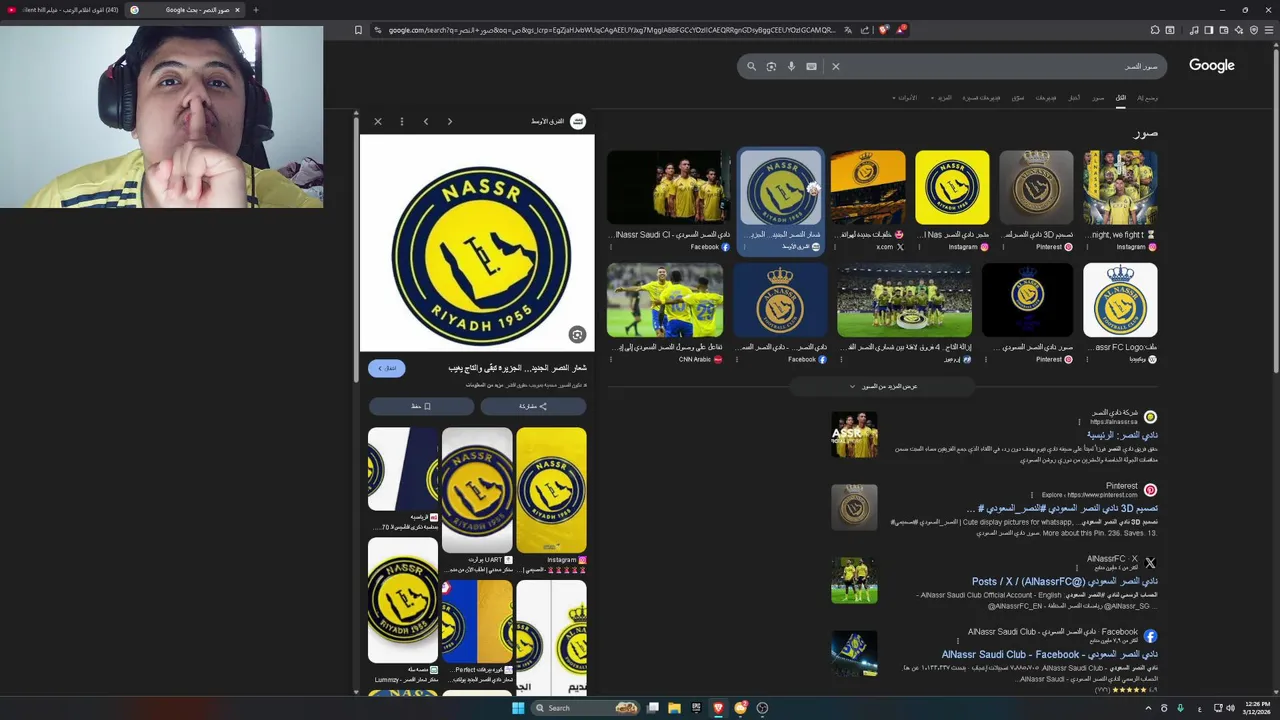
Task: Open the Brave hamburger main menu
Action: coord(1269,30)
